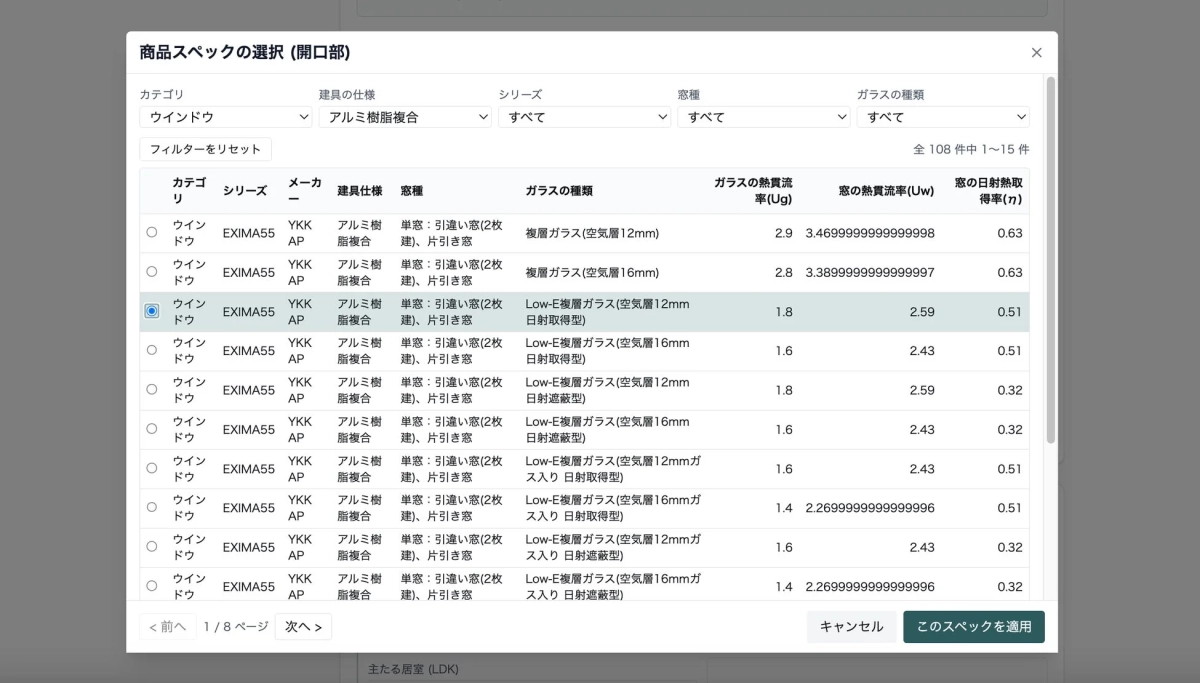Screen dimensions: 1200x683
Task: Pick radio for 空気層12mmガス入り 日射取得型 row
Action: tap(152, 468)
